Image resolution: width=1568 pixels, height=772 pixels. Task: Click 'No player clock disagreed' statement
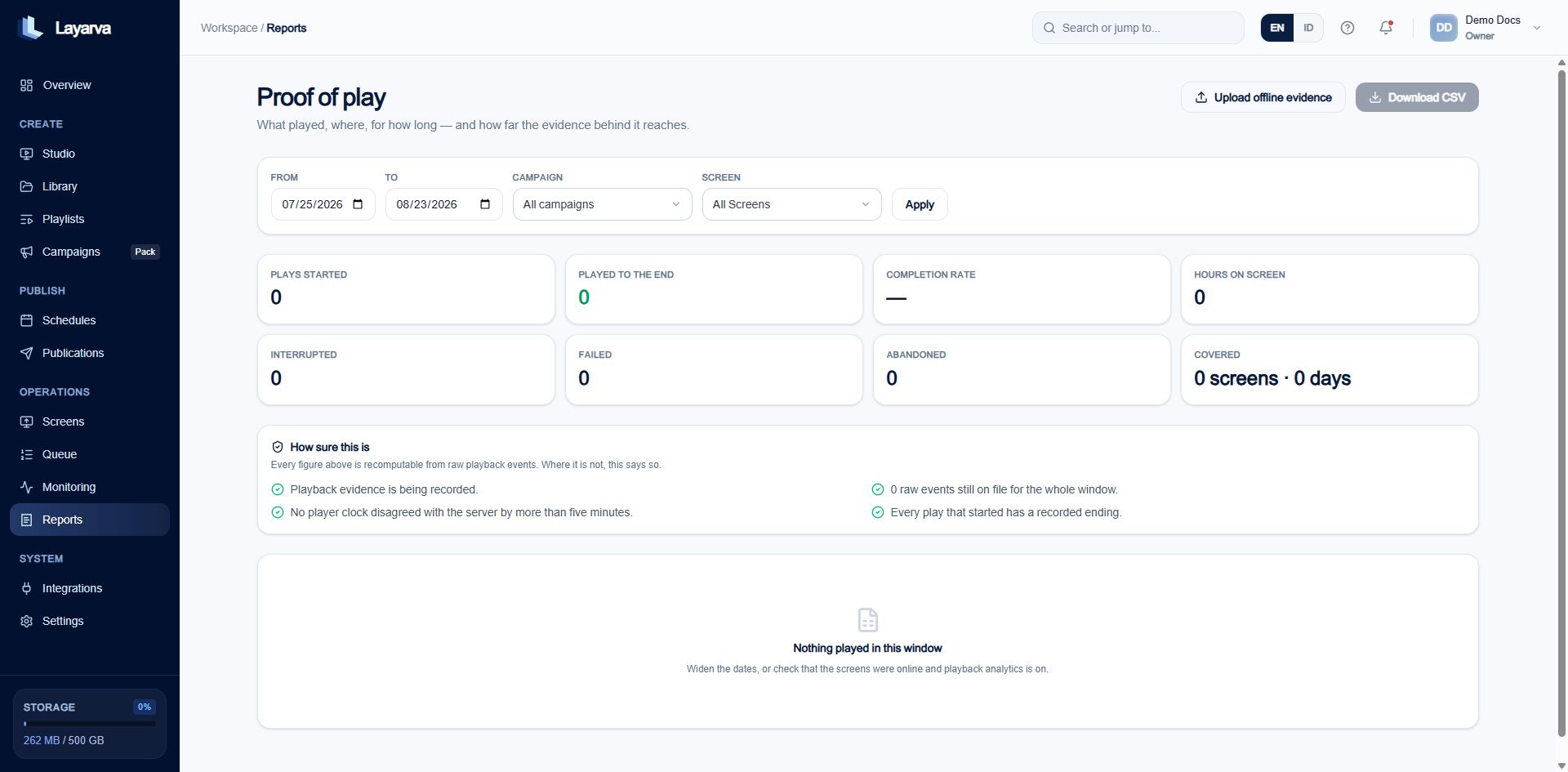tap(461, 512)
